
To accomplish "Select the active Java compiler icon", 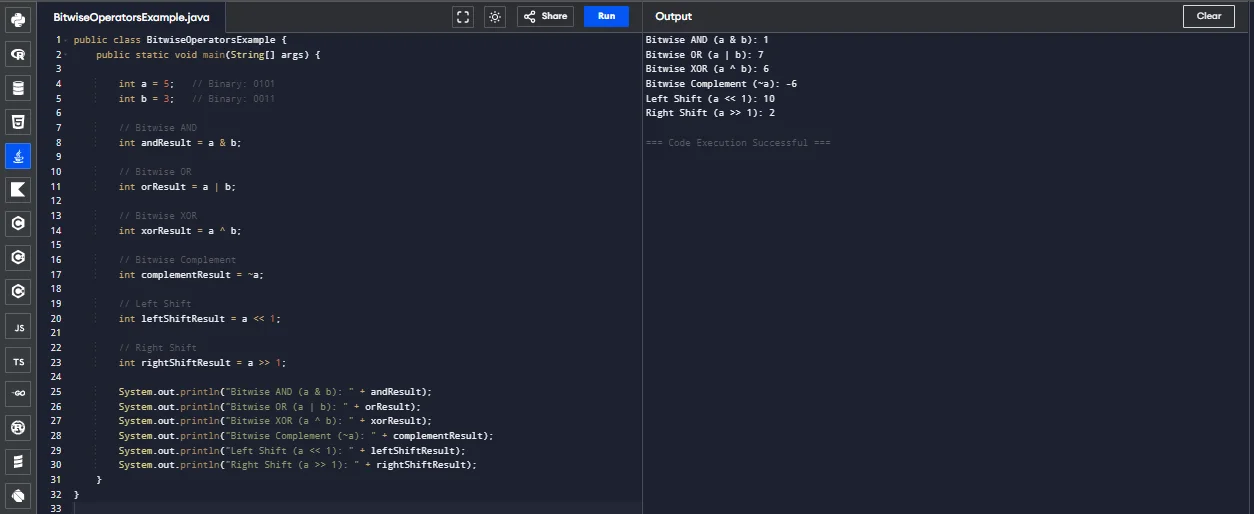I will tap(18, 156).
